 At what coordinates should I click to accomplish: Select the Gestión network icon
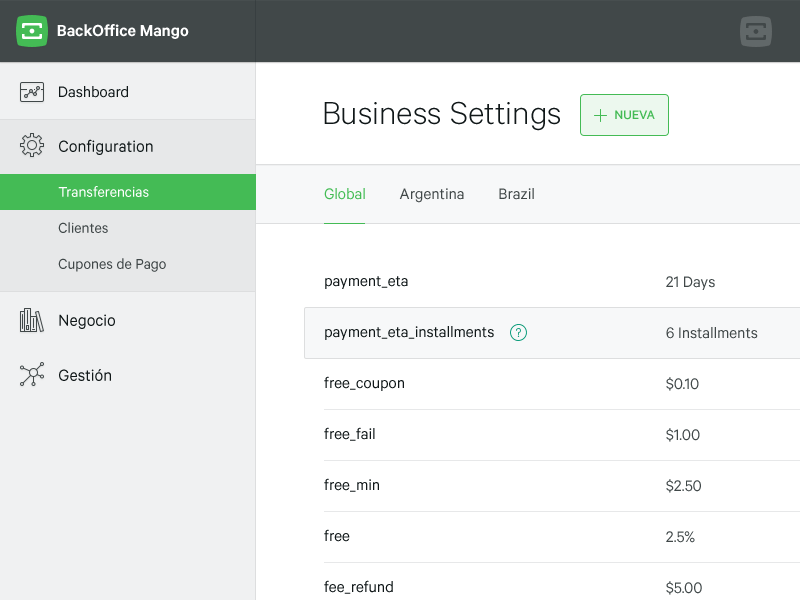[x=31, y=375]
